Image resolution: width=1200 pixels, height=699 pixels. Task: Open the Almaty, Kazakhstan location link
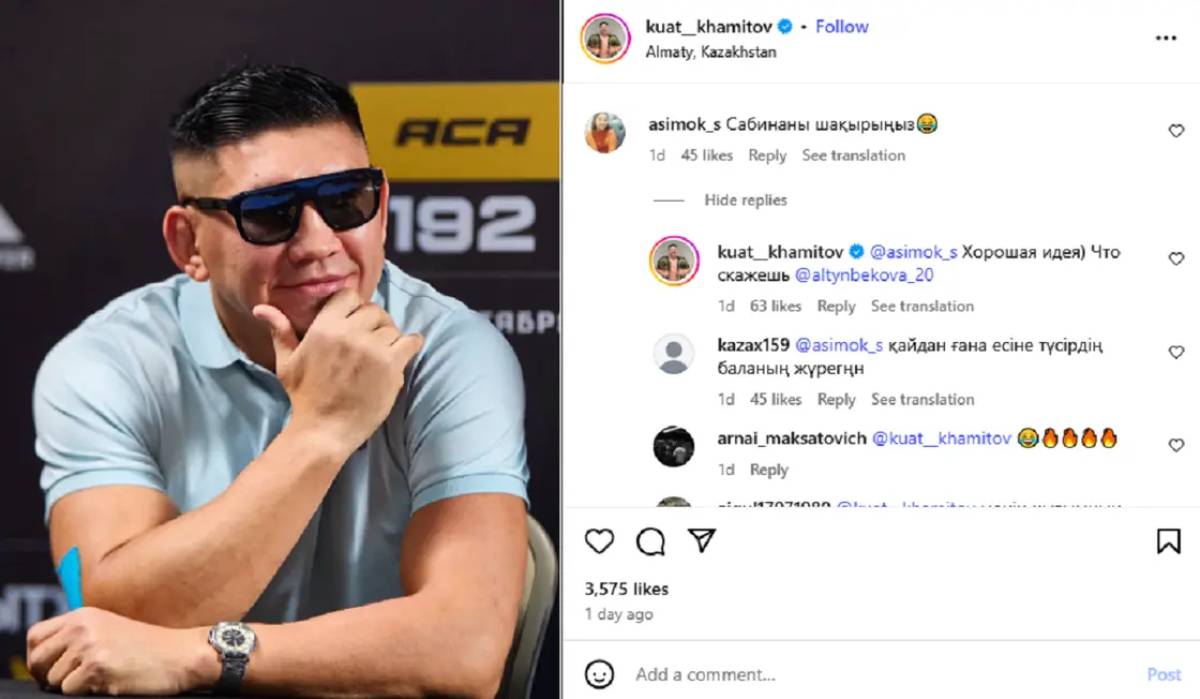point(711,52)
